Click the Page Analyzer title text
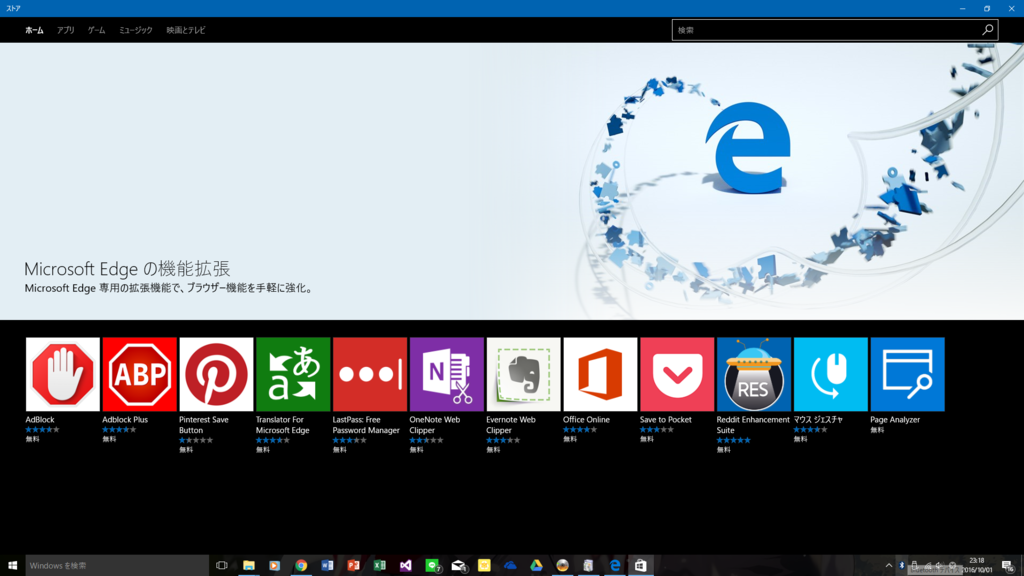This screenshot has width=1024, height=576. 895,420
